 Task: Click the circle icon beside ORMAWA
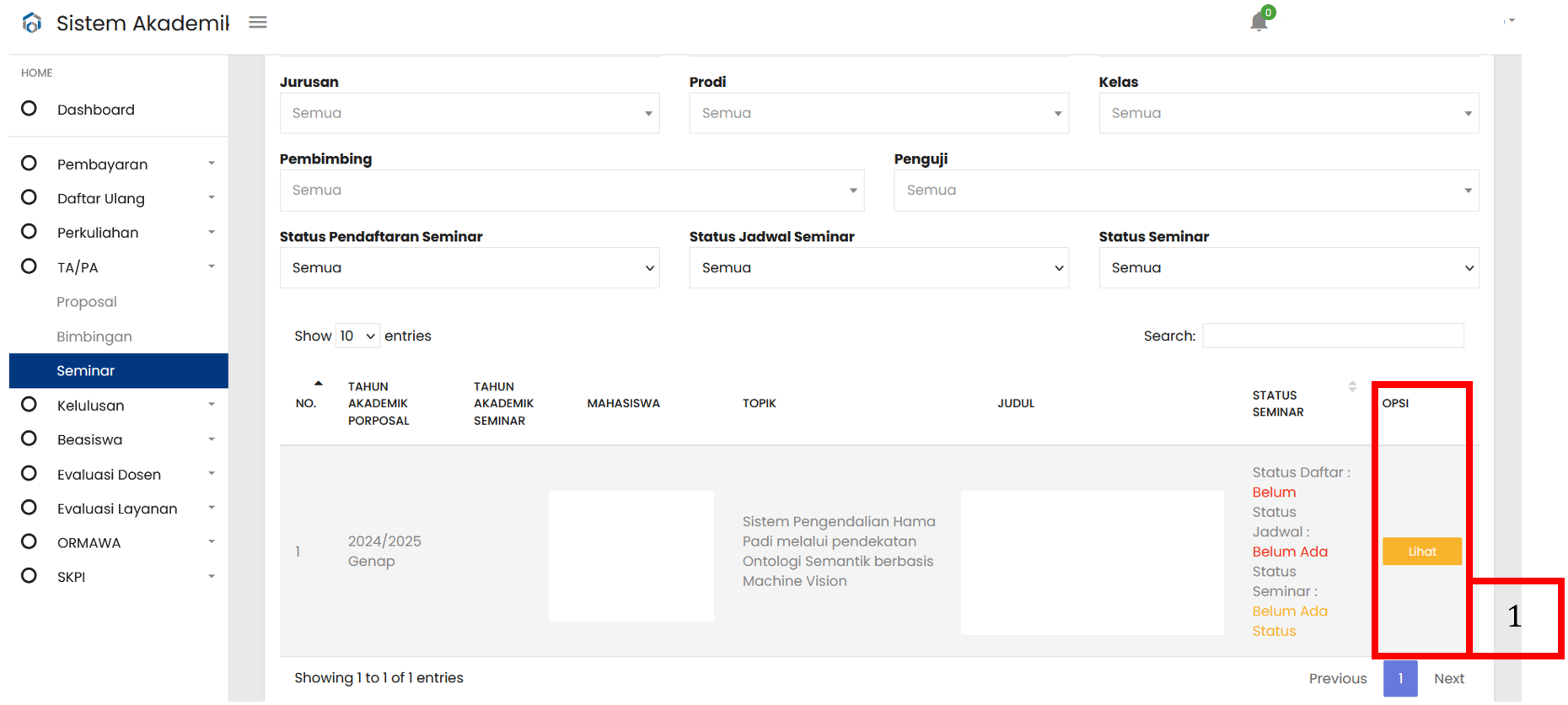click(x=29, y=542)
